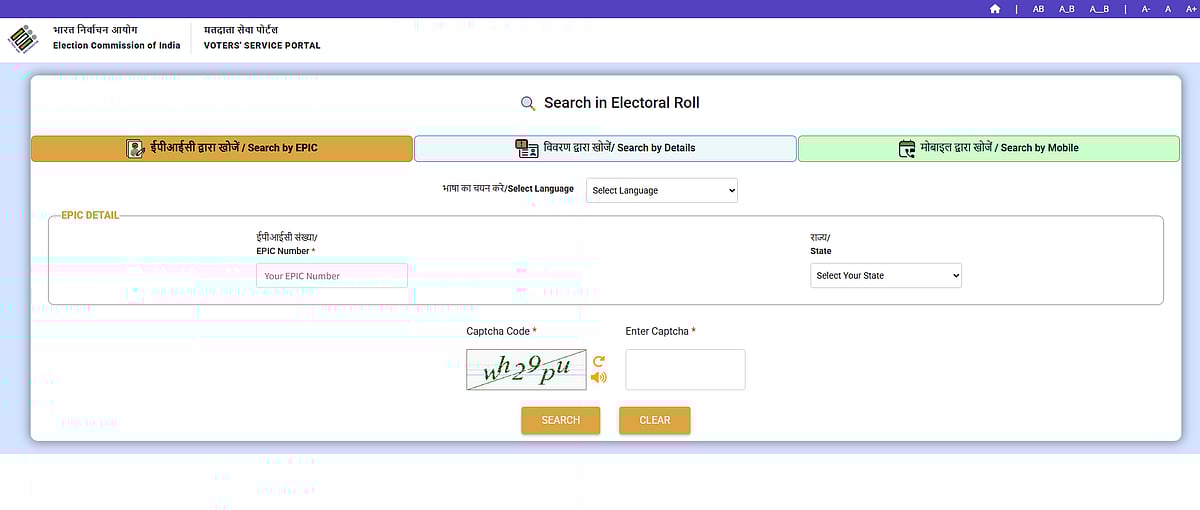Go to home via the house icon
1200x510 pixels.
point(994,9)
